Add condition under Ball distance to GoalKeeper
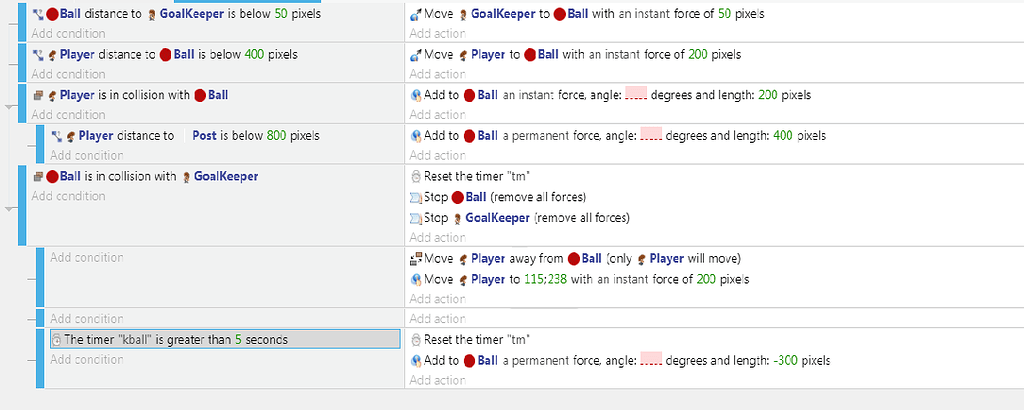Viewport: 1024px width, 410px height. (x=68, y=33)
